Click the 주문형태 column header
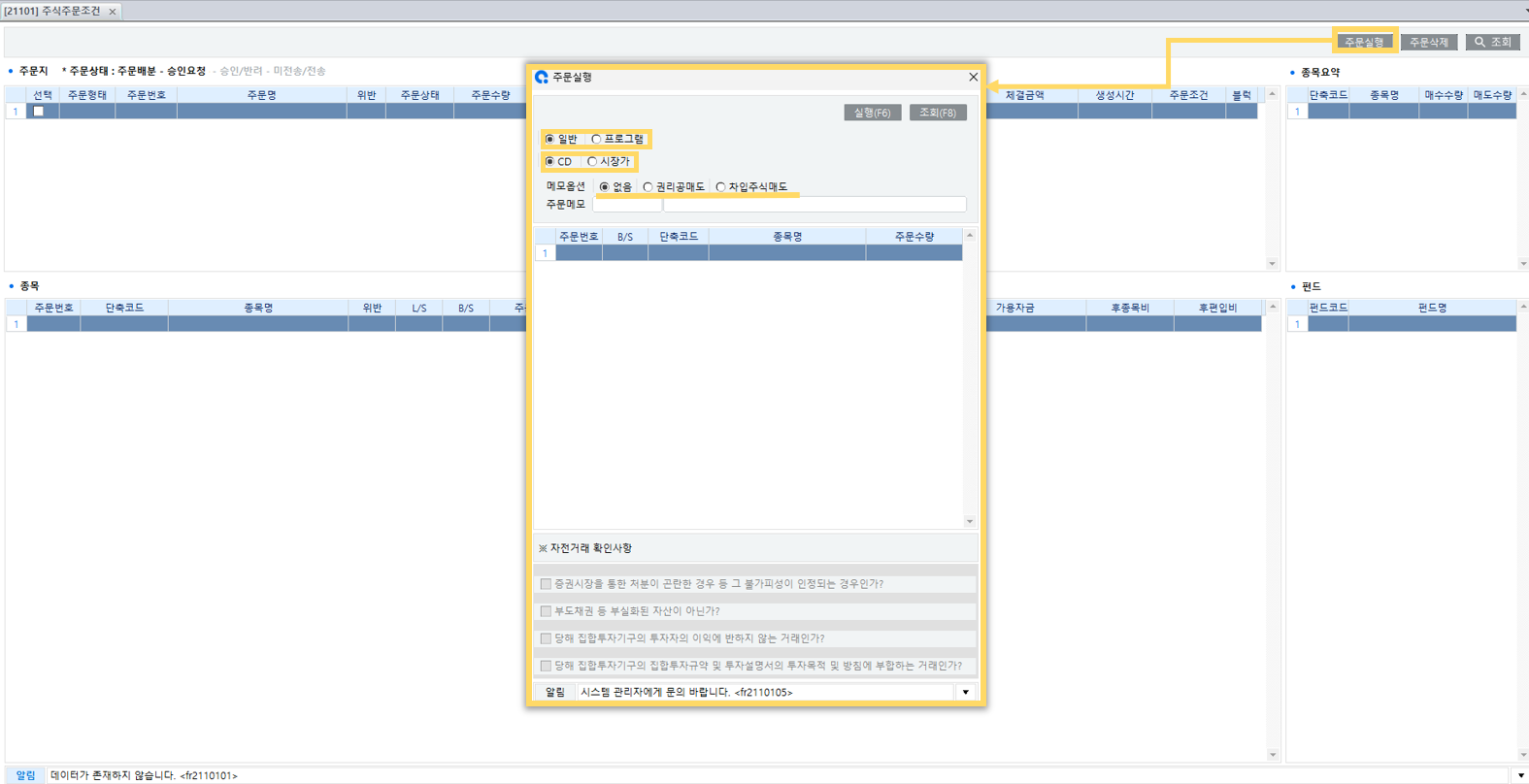Screen dimensions: 1529x784 tap(87, 95)
